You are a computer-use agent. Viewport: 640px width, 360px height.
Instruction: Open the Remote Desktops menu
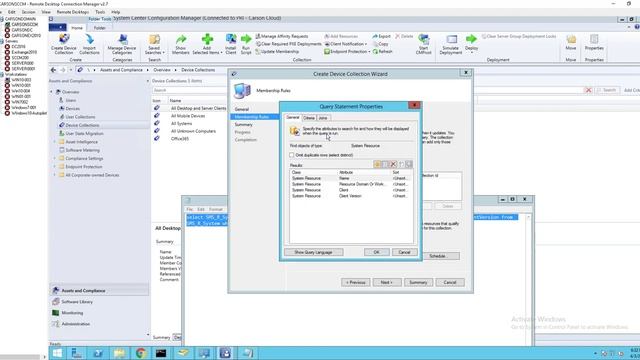(73, 12)
